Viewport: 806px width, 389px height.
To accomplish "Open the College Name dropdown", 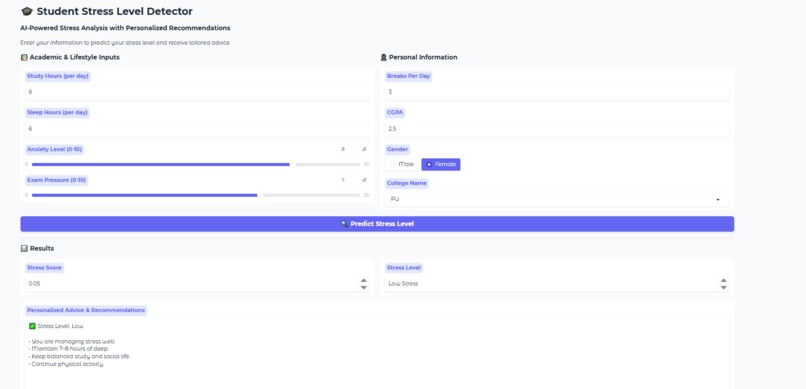I will [x=557, y=199].
